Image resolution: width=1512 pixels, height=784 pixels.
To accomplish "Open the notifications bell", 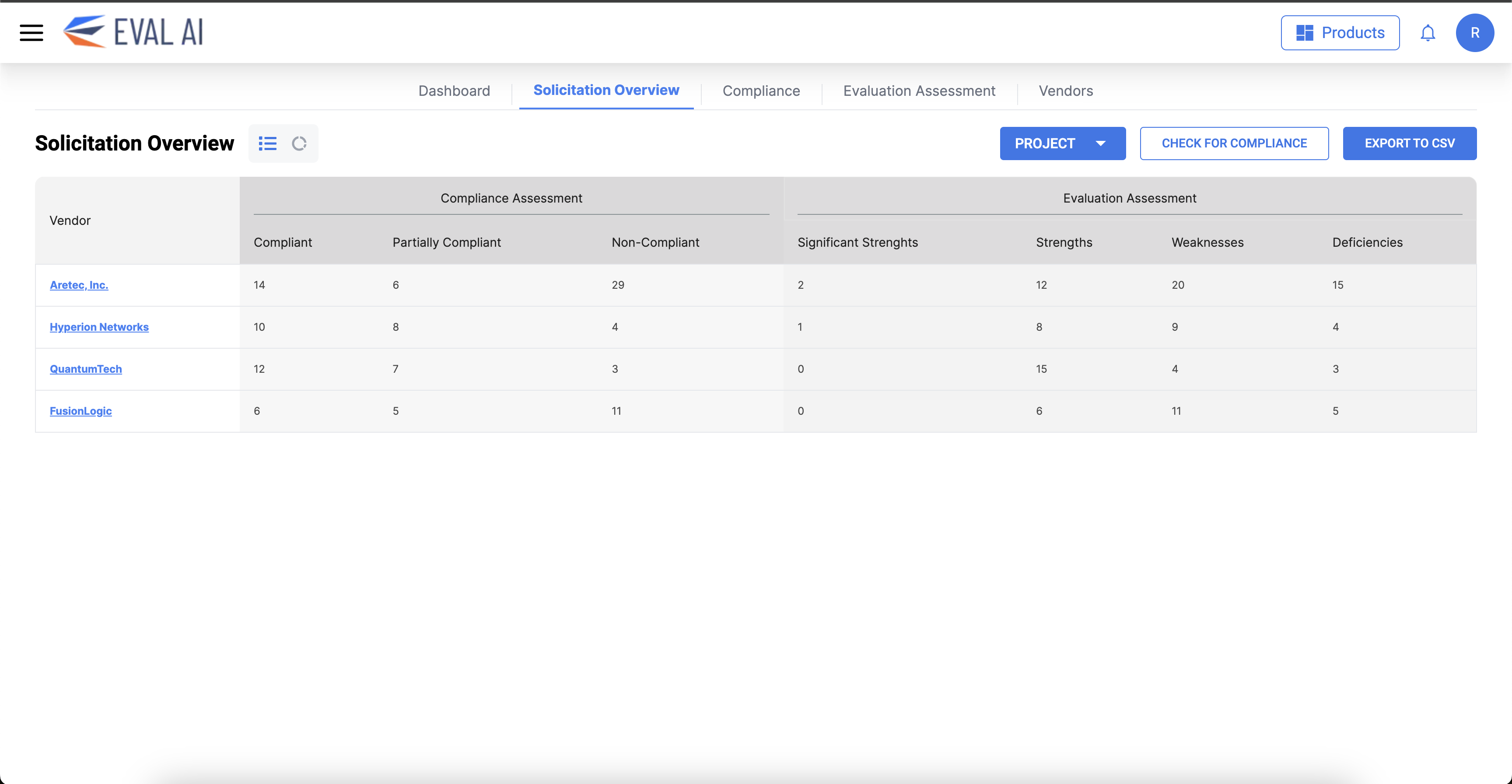I will [x=1428, y=33].
